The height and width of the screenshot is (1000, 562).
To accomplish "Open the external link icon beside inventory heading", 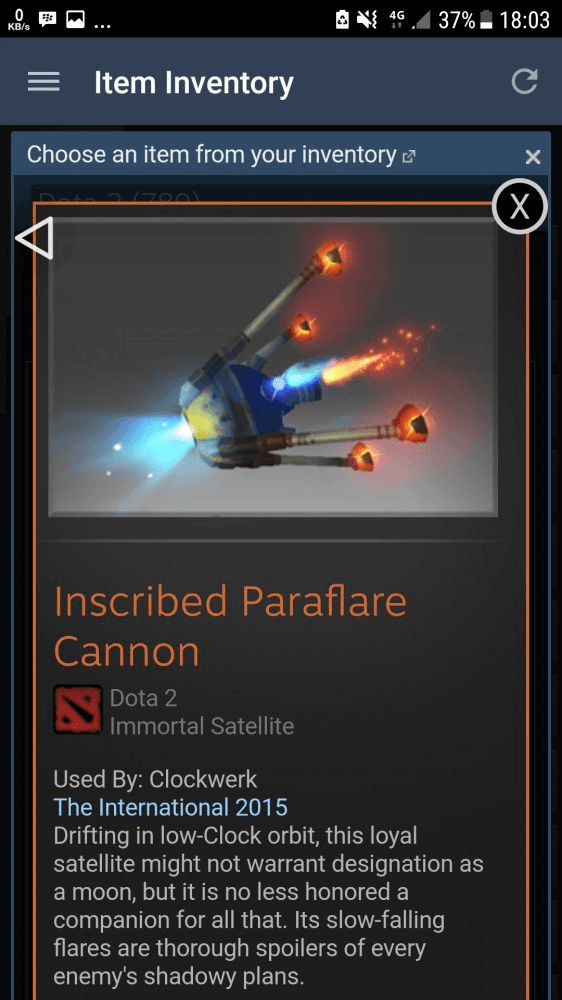I will [409, 156].
